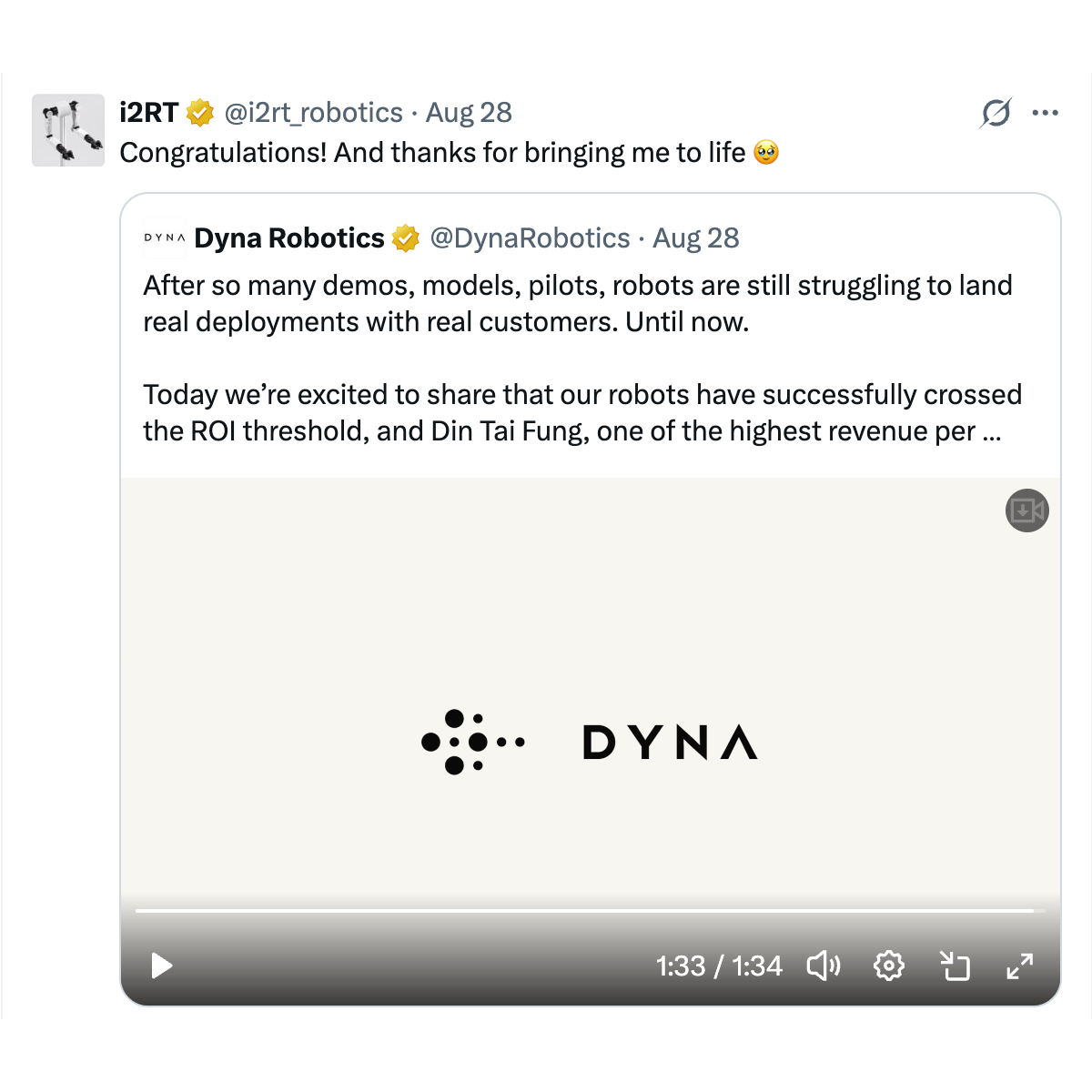Click i2RT's gold verified badge

[200, 113]
